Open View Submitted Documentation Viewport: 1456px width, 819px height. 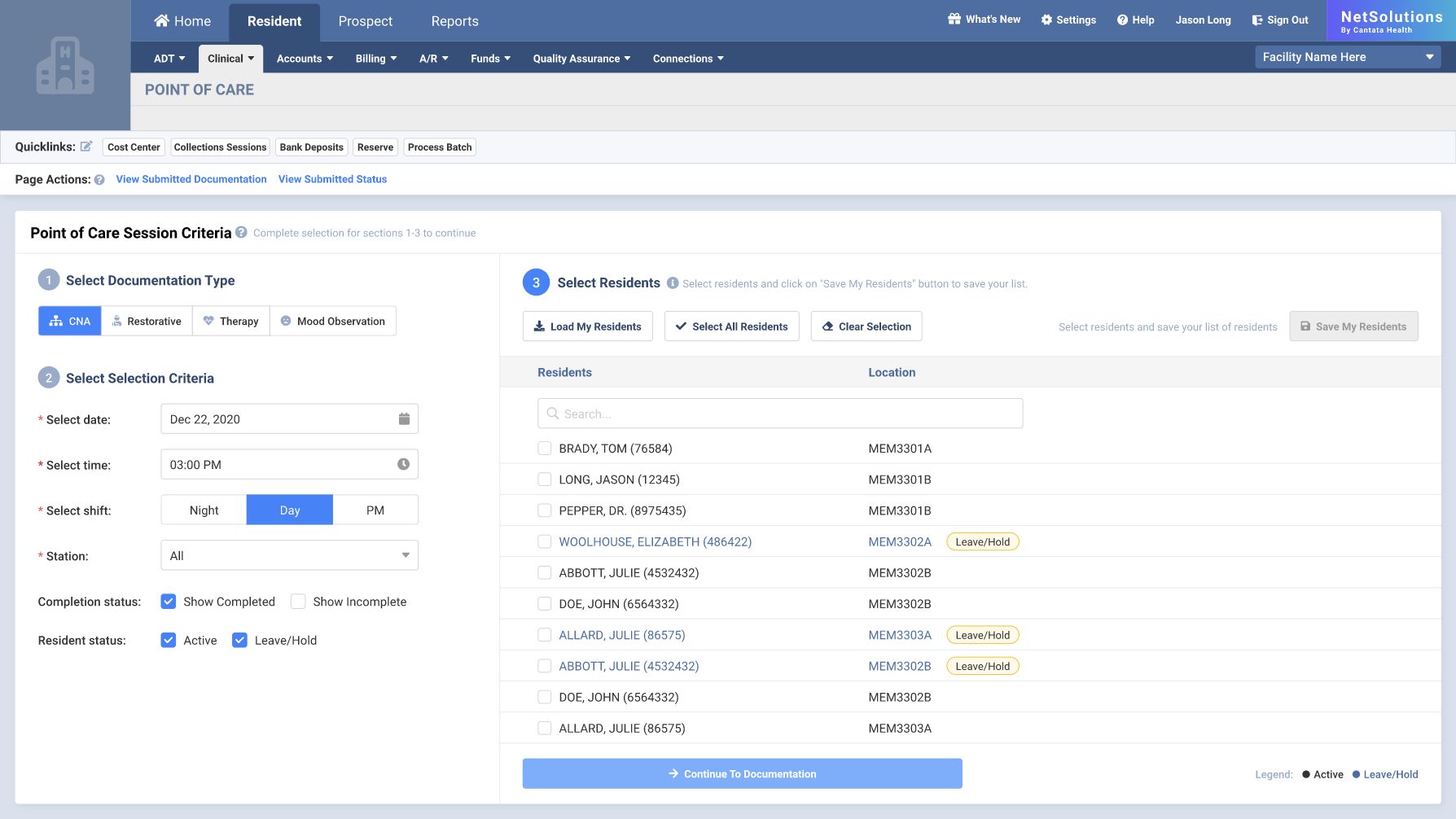pos(191,179)
